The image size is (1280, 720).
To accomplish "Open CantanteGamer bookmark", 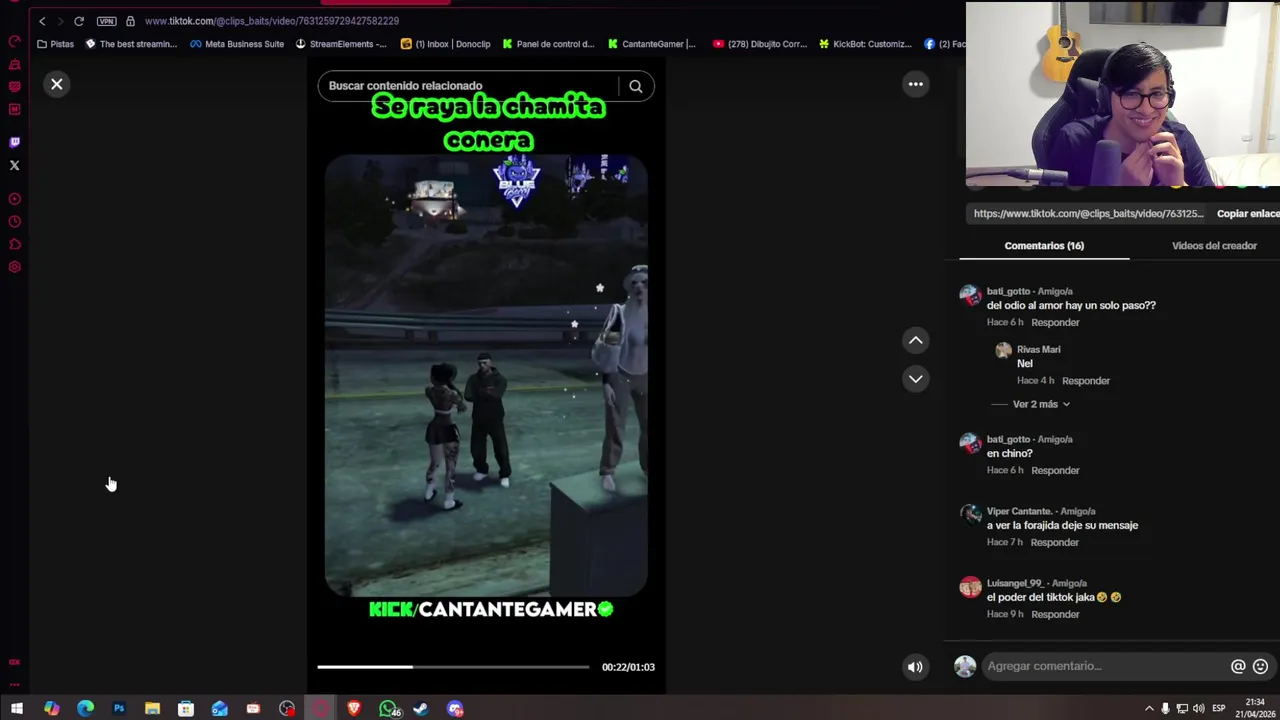I will point(651,44).
